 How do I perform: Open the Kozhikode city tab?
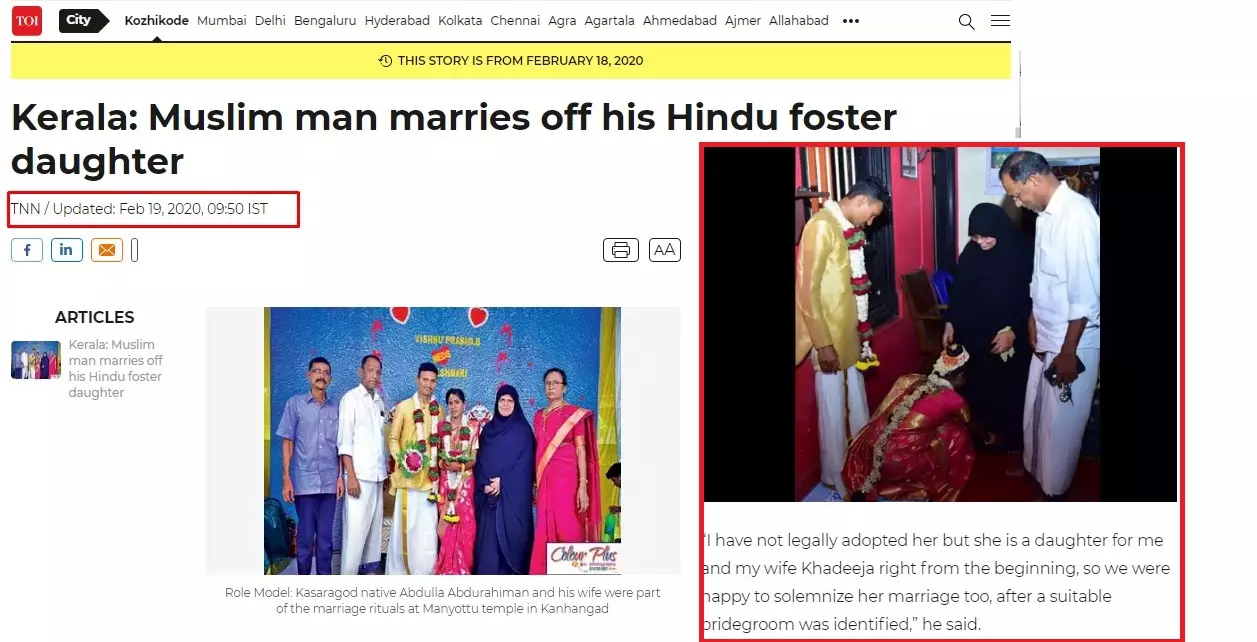click(x=156, y=20)
